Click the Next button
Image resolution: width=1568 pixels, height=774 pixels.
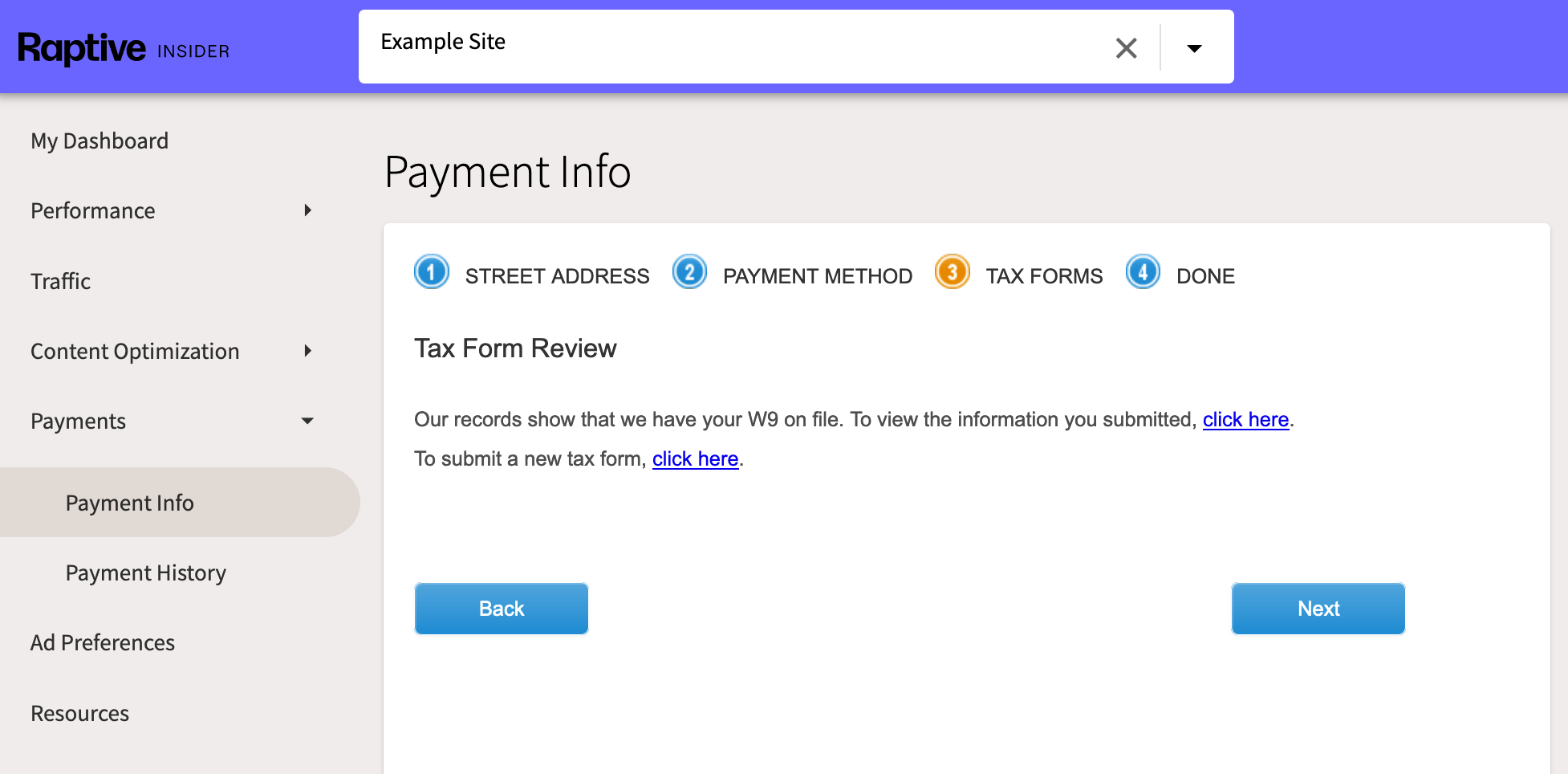(x=1318, y=609)
